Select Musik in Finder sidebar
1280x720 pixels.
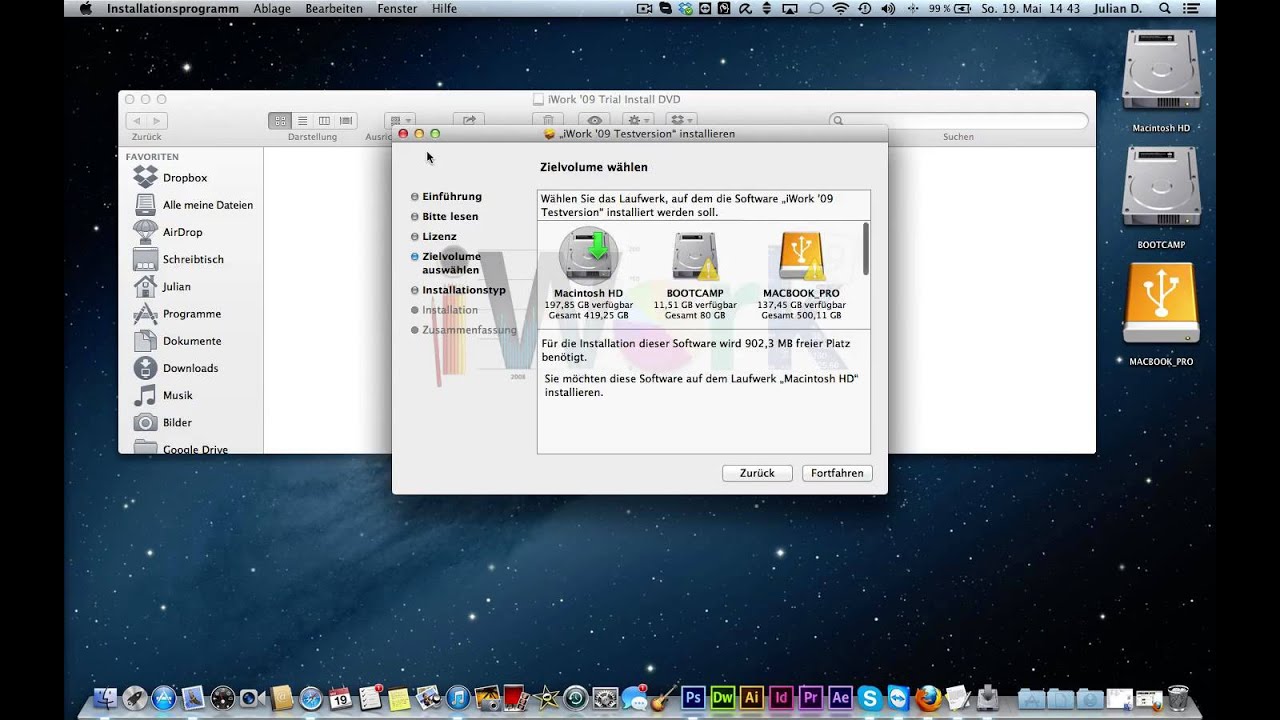click(x=178, y=395)
